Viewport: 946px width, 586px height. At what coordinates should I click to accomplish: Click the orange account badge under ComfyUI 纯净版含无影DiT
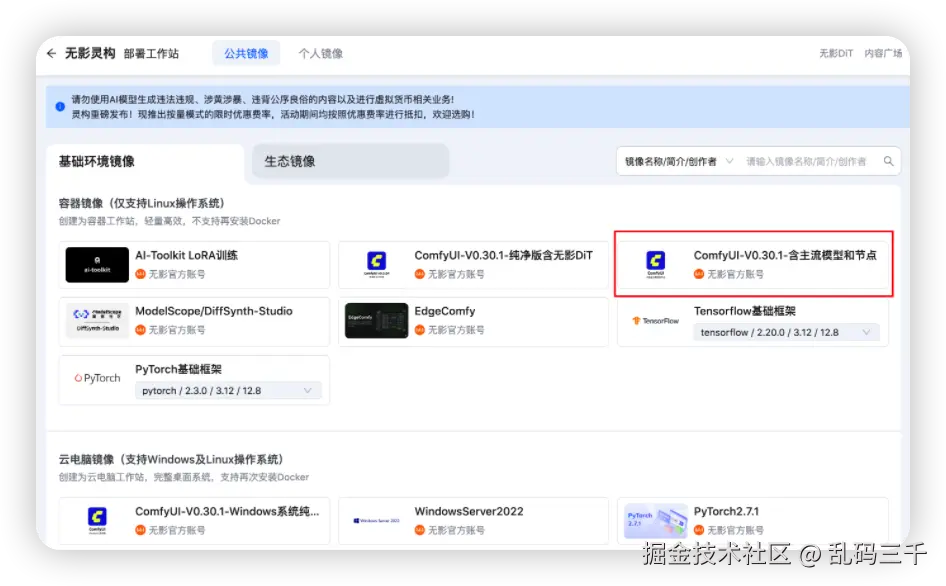pyautogui.click(x=420, y=274)
